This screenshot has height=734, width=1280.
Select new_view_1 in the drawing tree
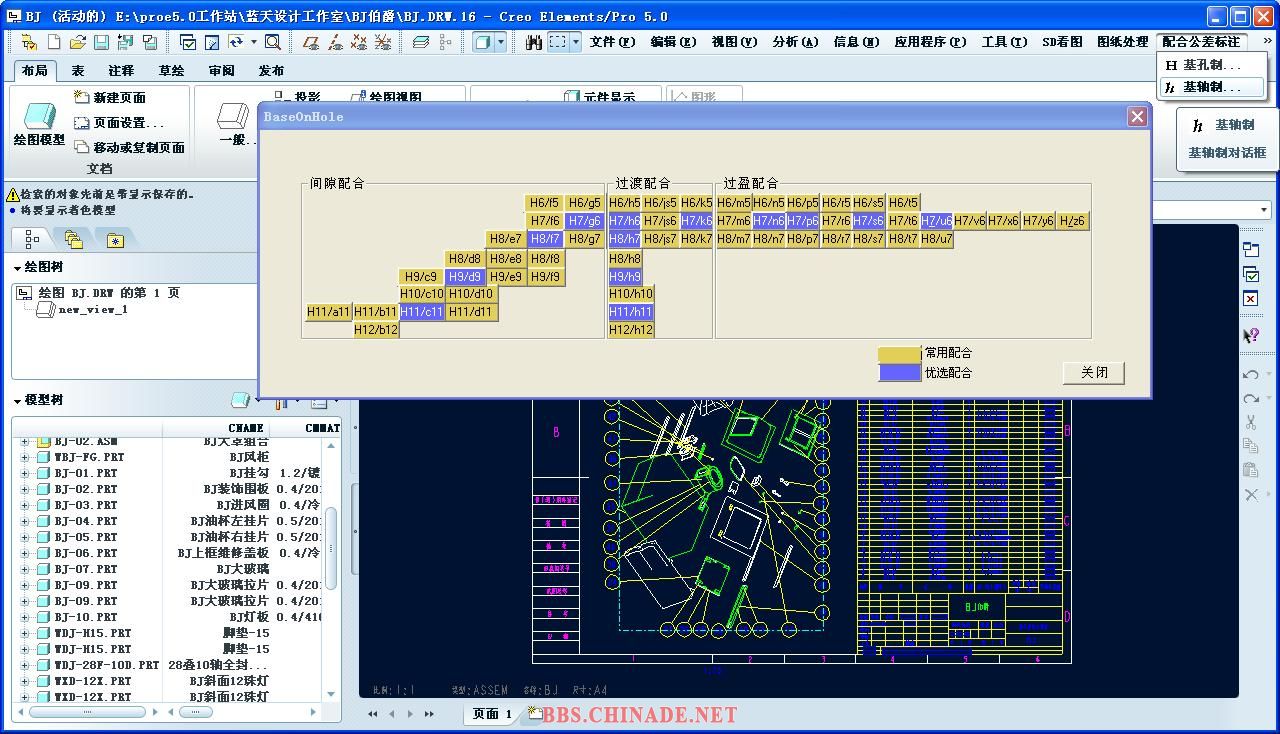click(93, 310)
